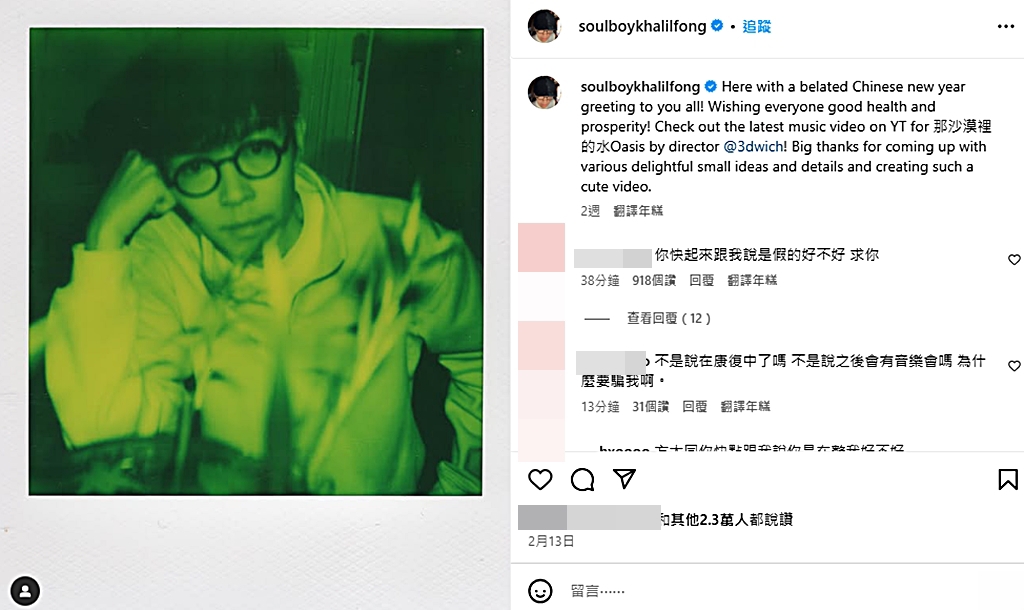
Task: Open the comment bubble icon
Action: pos(583,479)
